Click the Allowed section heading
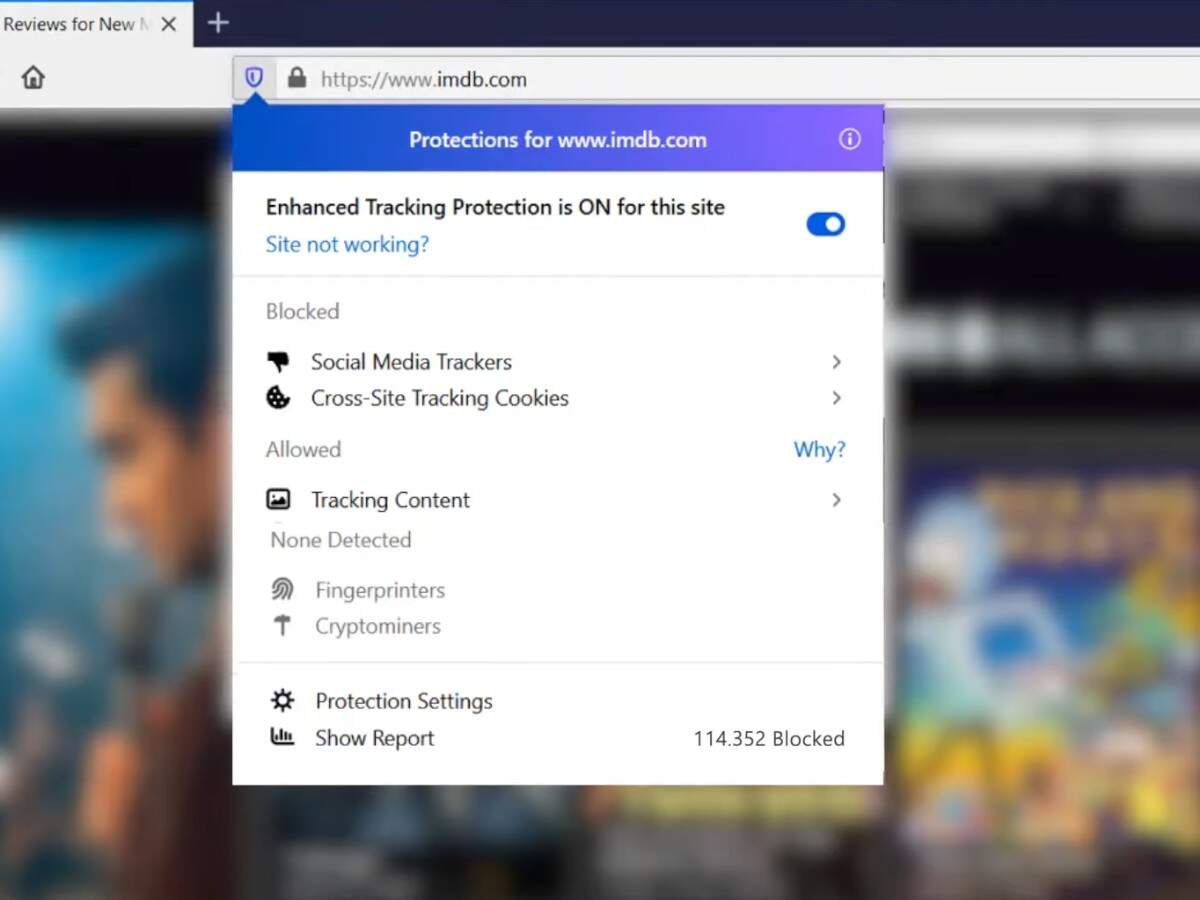1200x900 pixels. tap(303, 450)
